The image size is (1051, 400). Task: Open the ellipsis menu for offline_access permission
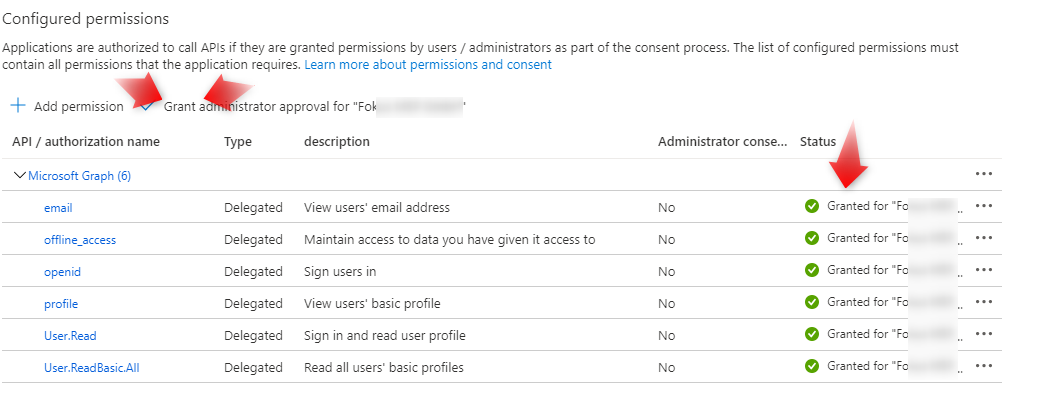coord(984,238)
